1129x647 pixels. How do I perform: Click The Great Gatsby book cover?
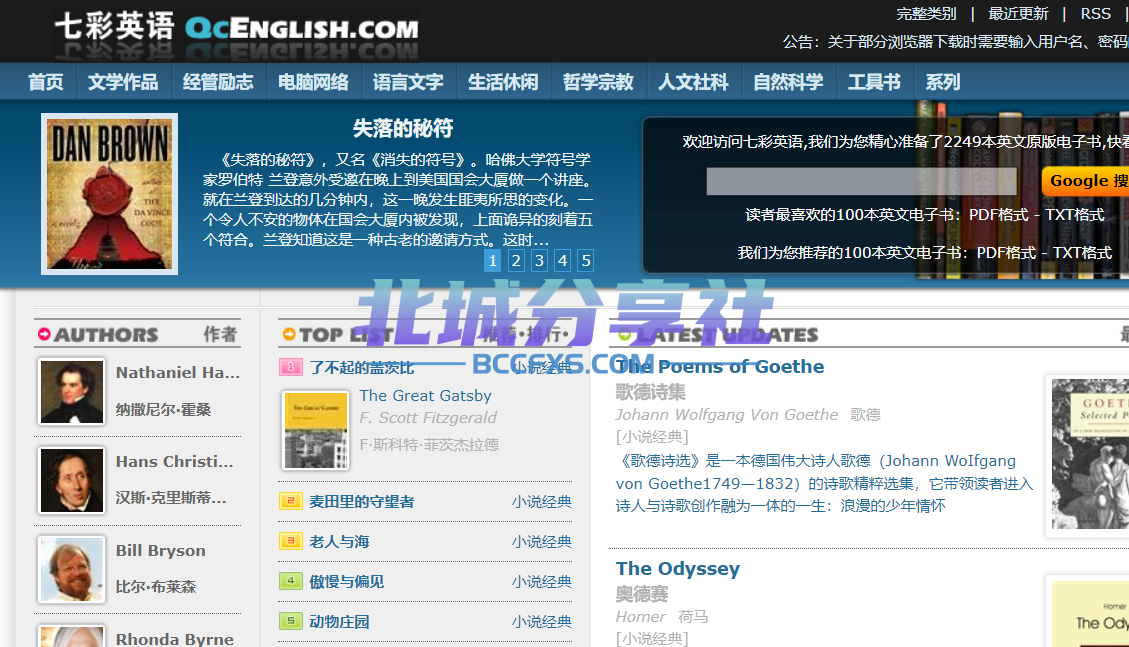tap(316, 430)
